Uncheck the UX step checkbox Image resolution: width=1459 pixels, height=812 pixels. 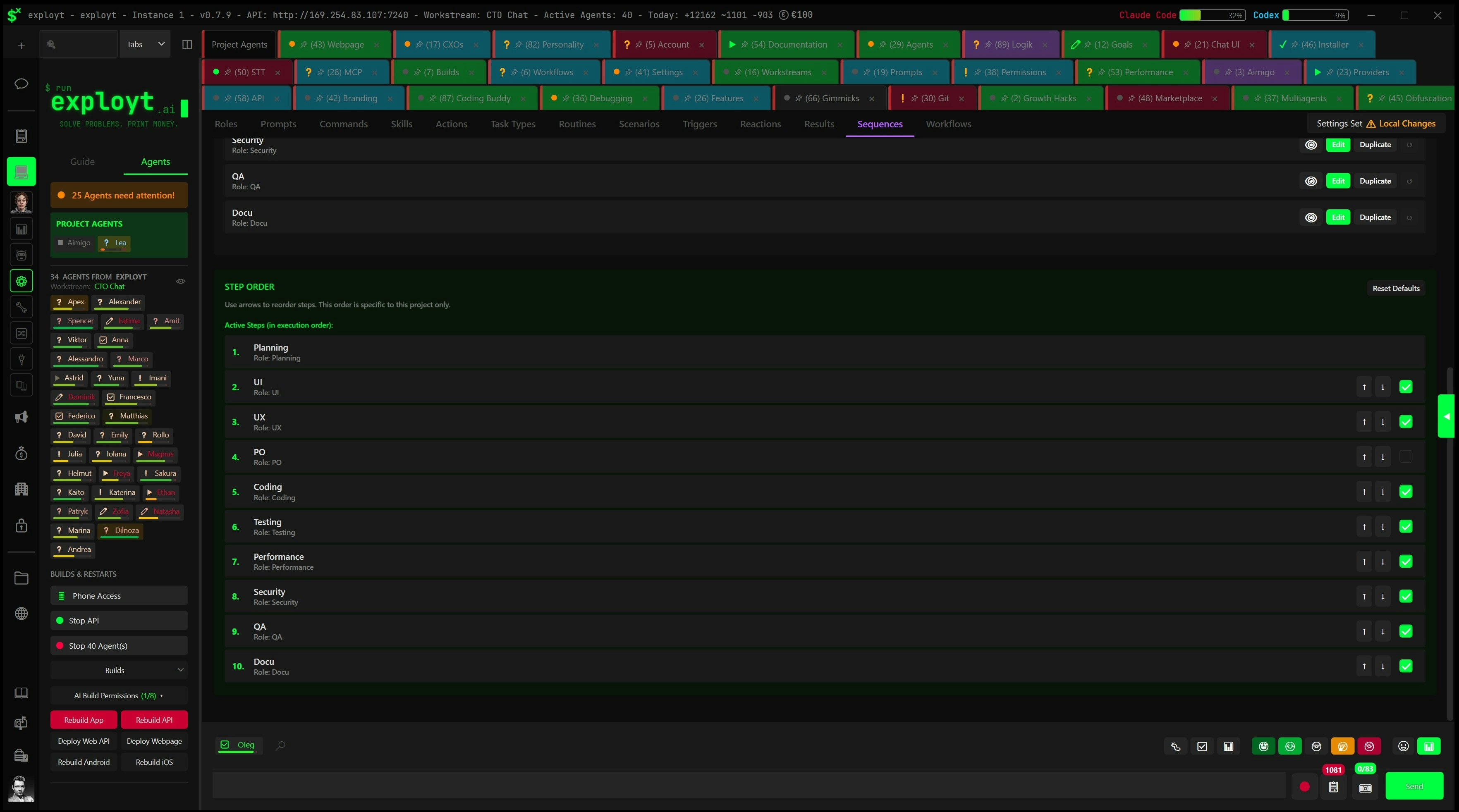[x=1405, y=422]
